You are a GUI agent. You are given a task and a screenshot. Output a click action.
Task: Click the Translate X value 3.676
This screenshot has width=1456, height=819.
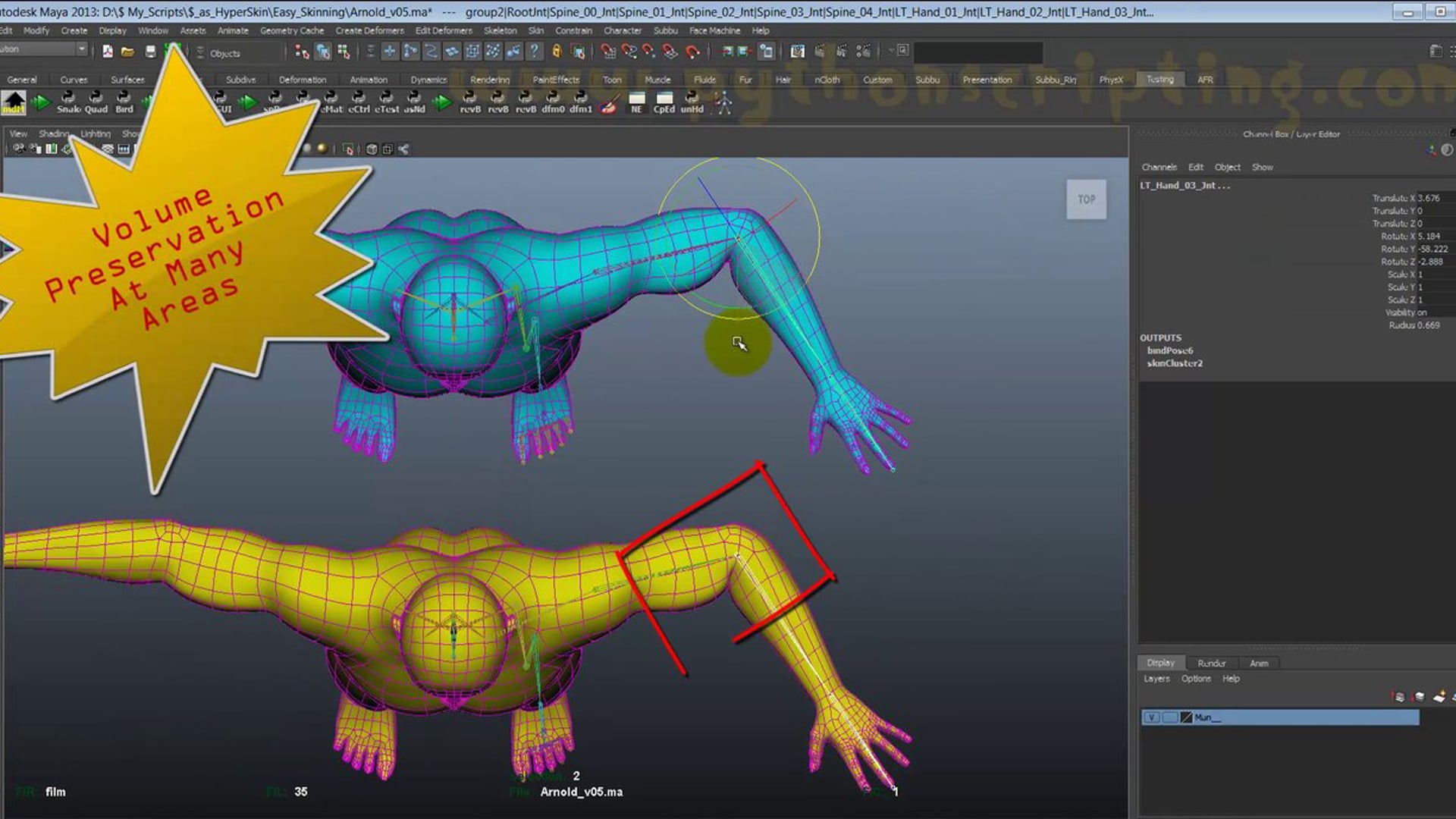coord(1429,198)
